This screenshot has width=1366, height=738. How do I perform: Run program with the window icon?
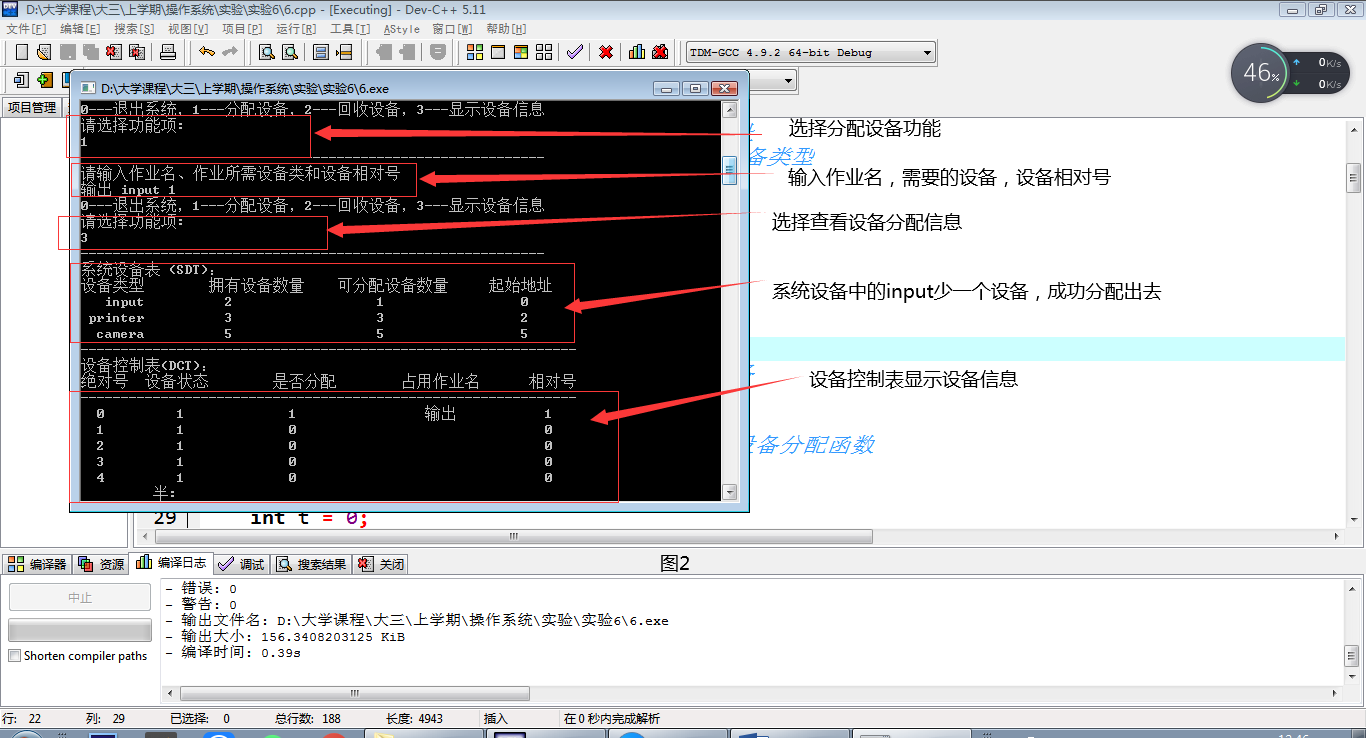498,52
